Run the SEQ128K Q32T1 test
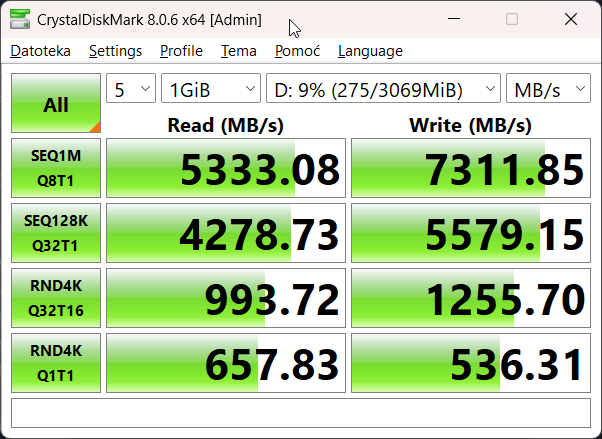Image resolution: width=602 pixels, height=439 pixels. point(56,233)
